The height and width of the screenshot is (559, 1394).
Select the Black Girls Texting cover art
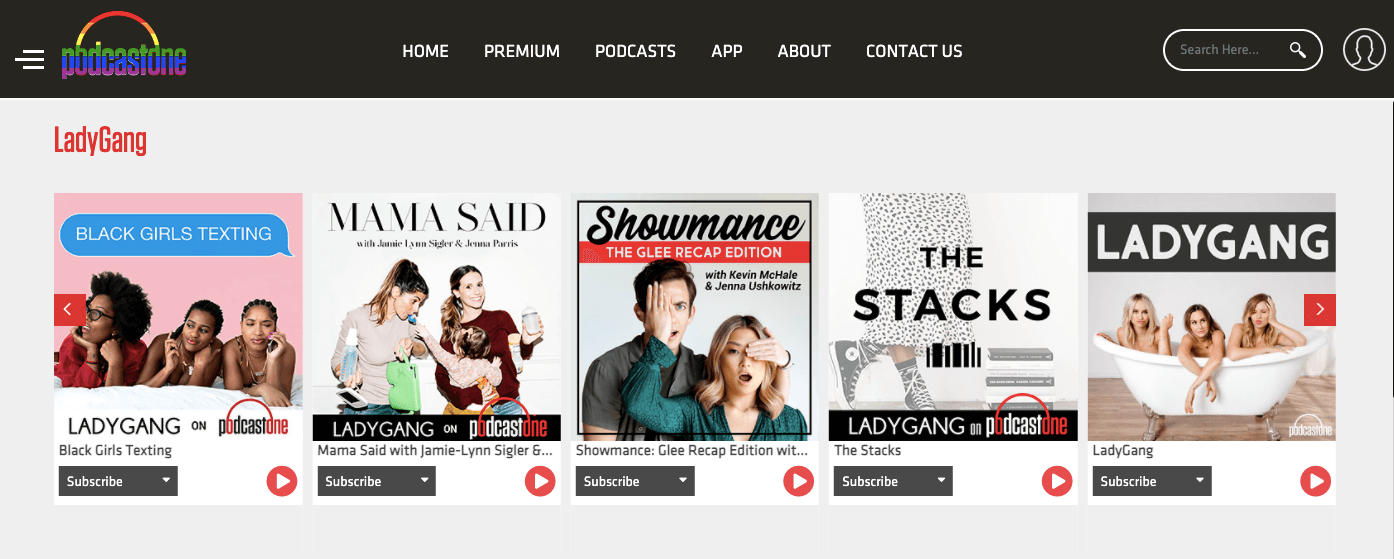(178, 317)
